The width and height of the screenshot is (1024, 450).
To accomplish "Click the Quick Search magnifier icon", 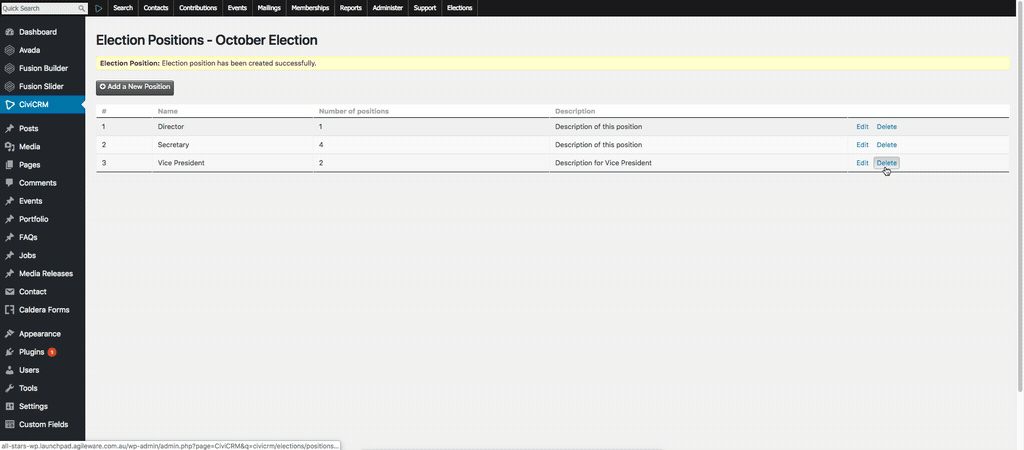I will pos(82,8).
